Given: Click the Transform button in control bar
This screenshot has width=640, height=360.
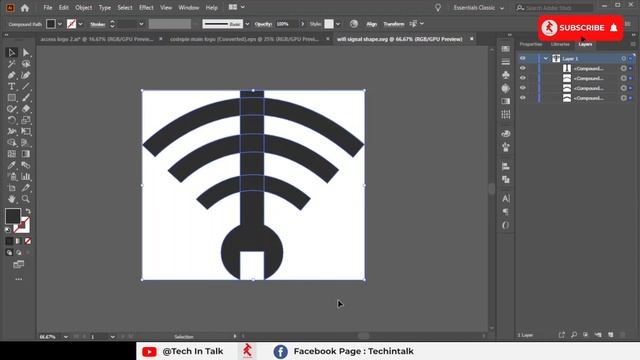Looking at the screenshot, I should click(394, 24).
